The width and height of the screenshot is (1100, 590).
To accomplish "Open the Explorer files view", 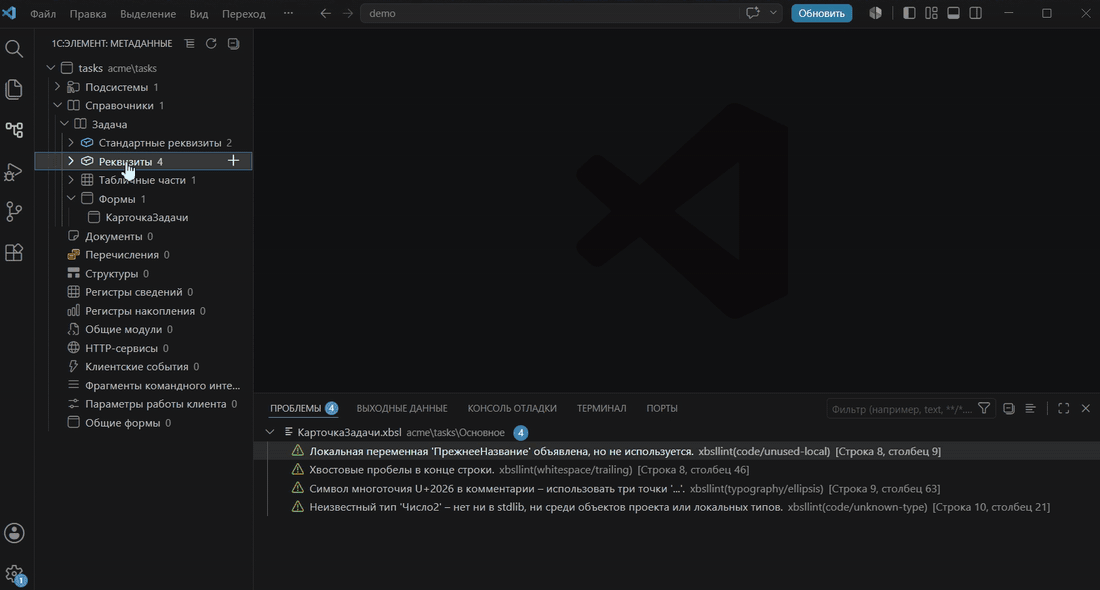I will [14, 89].
